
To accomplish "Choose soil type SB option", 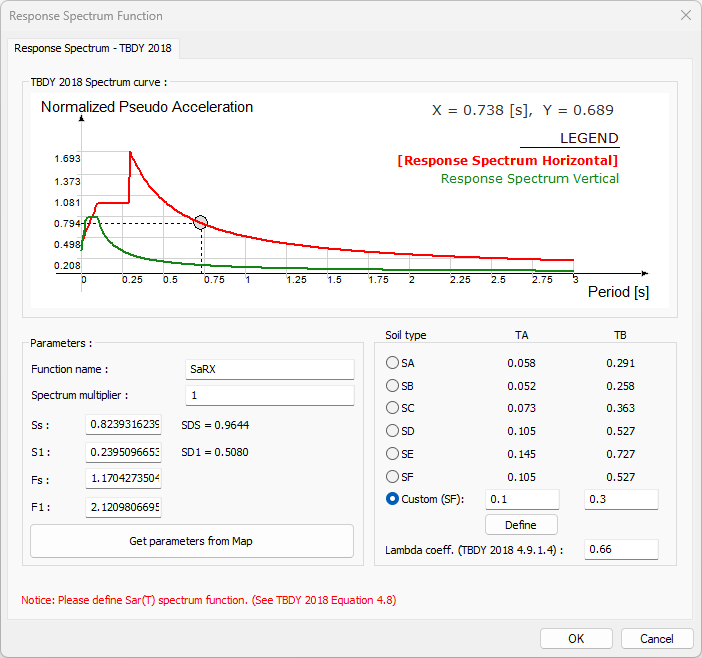I will (x=393, y=386).
